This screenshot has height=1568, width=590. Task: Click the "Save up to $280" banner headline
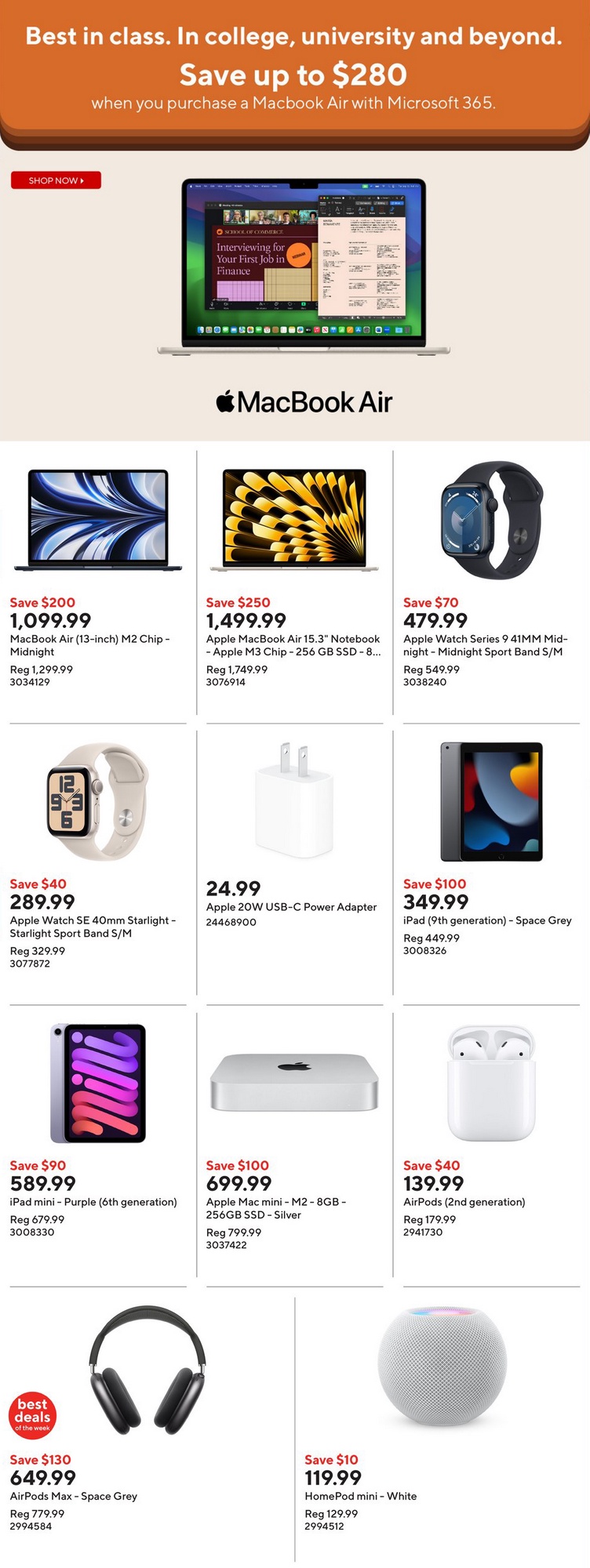click(x=293, y=75)
